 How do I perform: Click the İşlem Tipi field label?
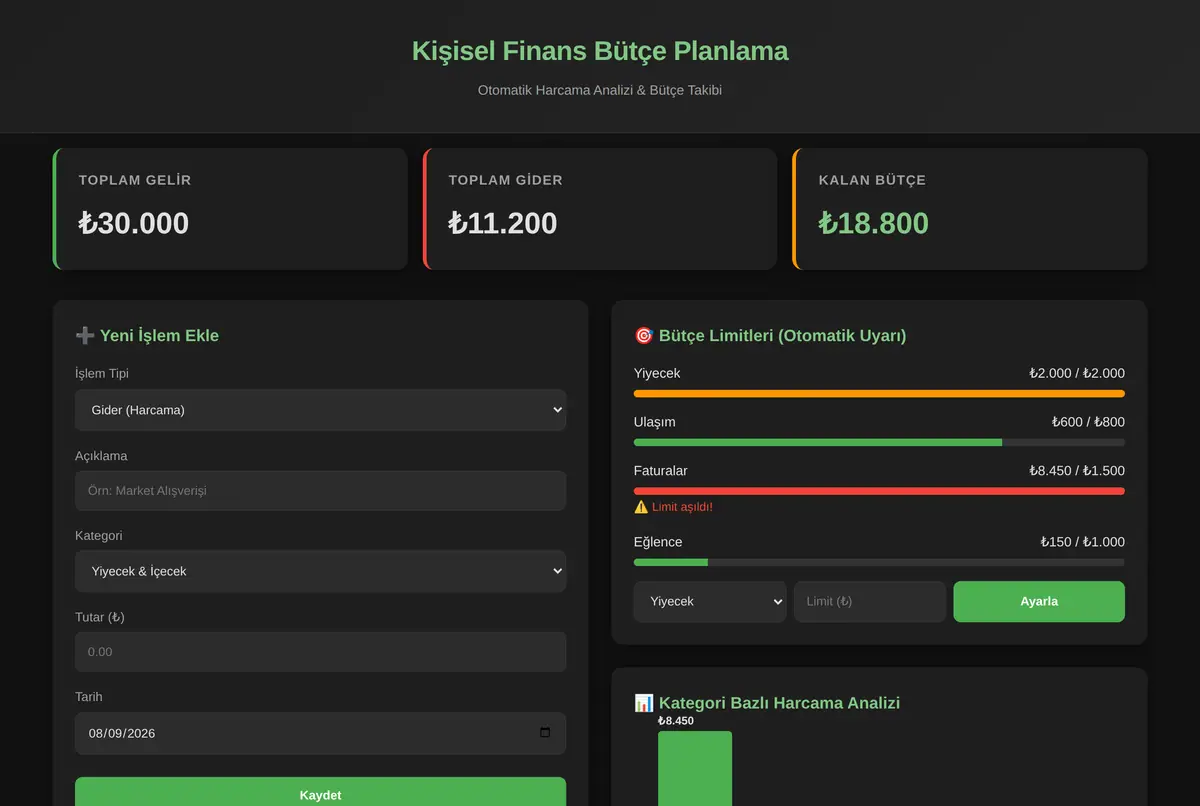click(x=102, y=373)
